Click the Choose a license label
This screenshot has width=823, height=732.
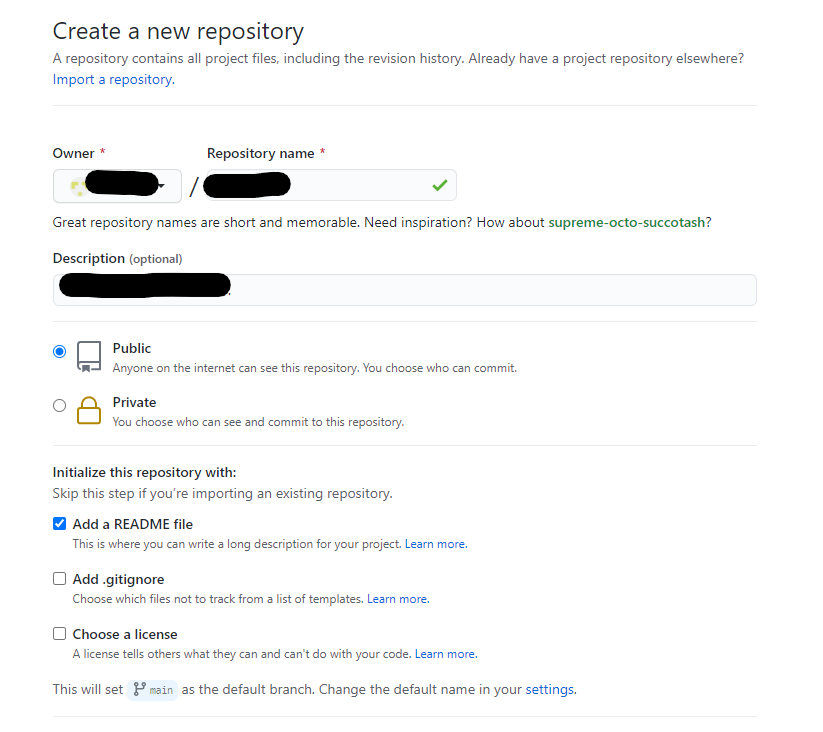125,634
